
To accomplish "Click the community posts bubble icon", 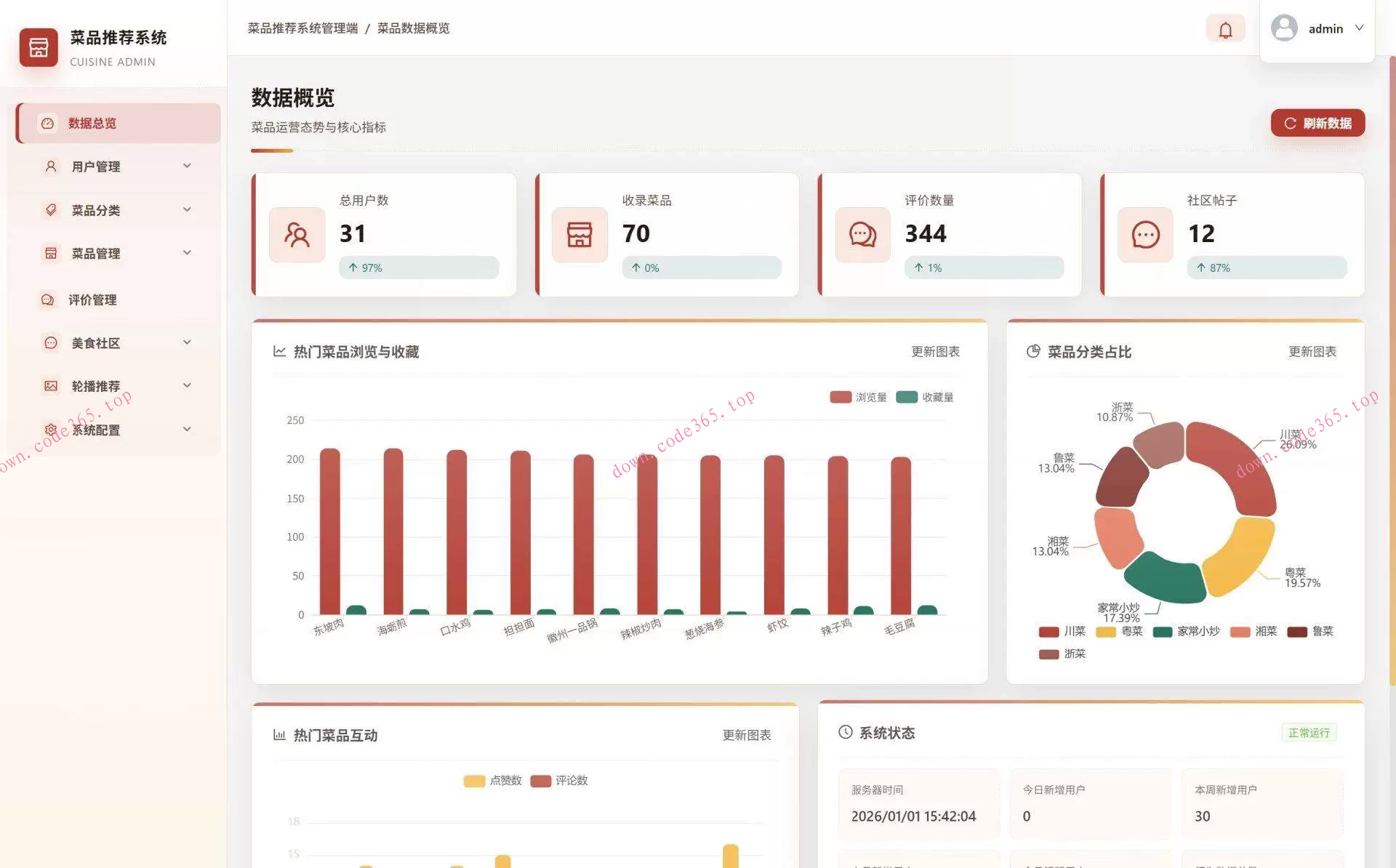I will pyautogui.click(x=1145, y=235).
